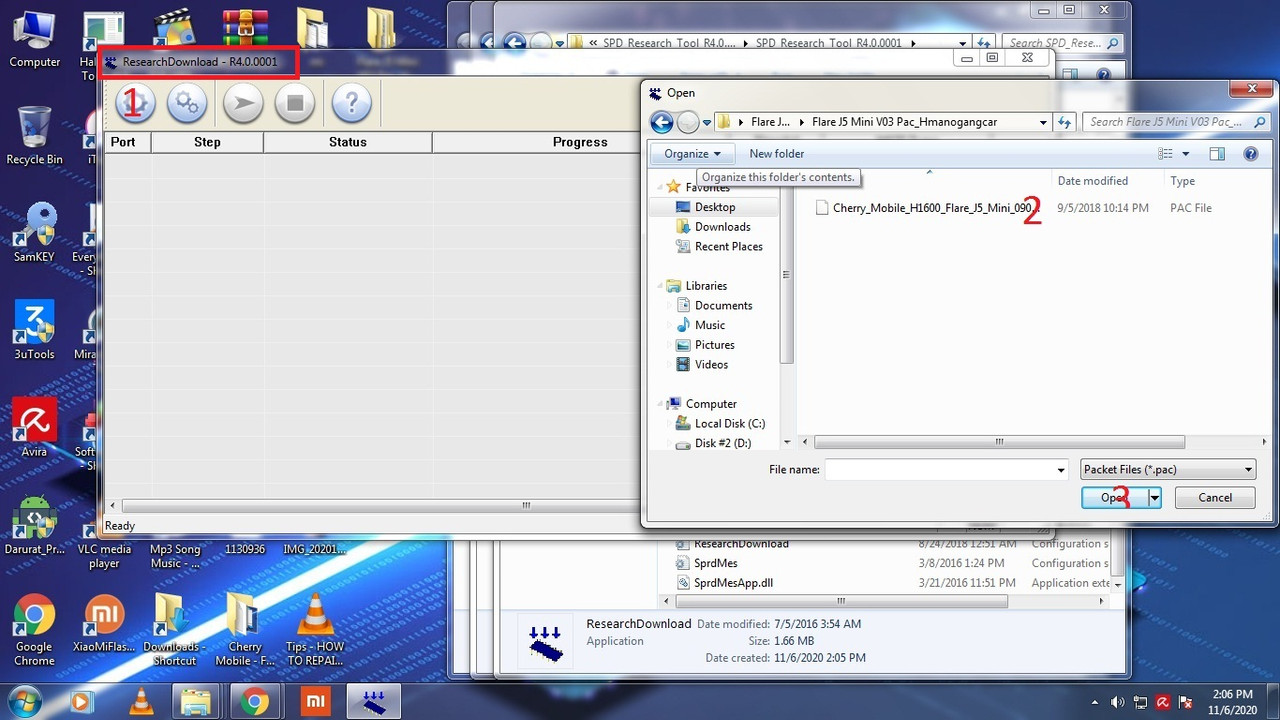Open Windows Explorer from the taskbar
This screenshot has width=1280, height=720.
click(x=196, y=701)
